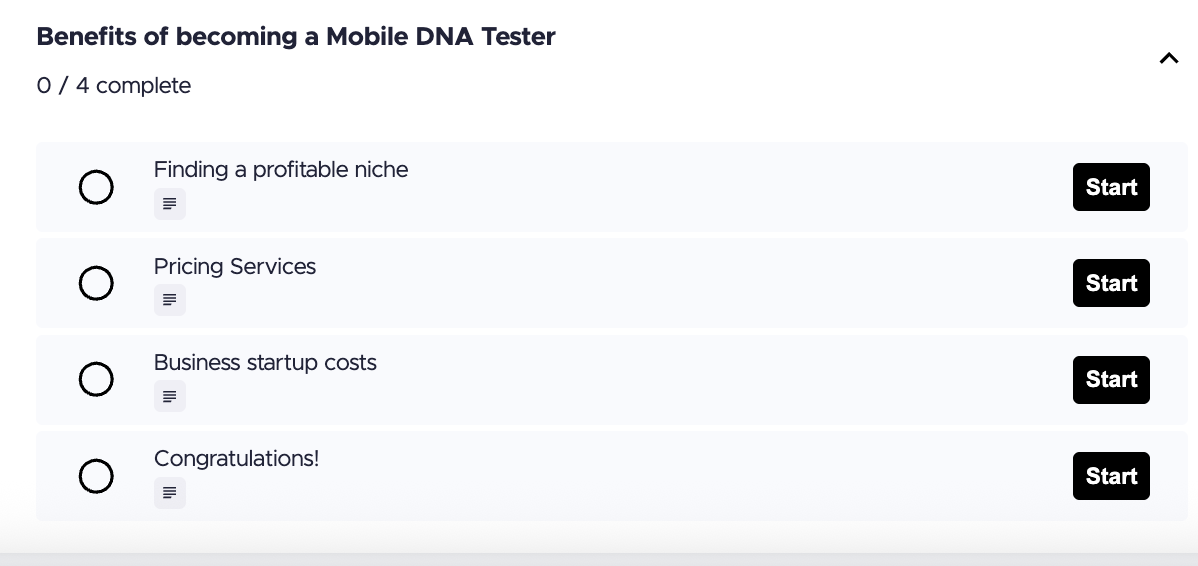This screenshot has width=1198, height=566.
Task: Mark Finding a profitable niche circle complete
Action: [x=96, y=187]
